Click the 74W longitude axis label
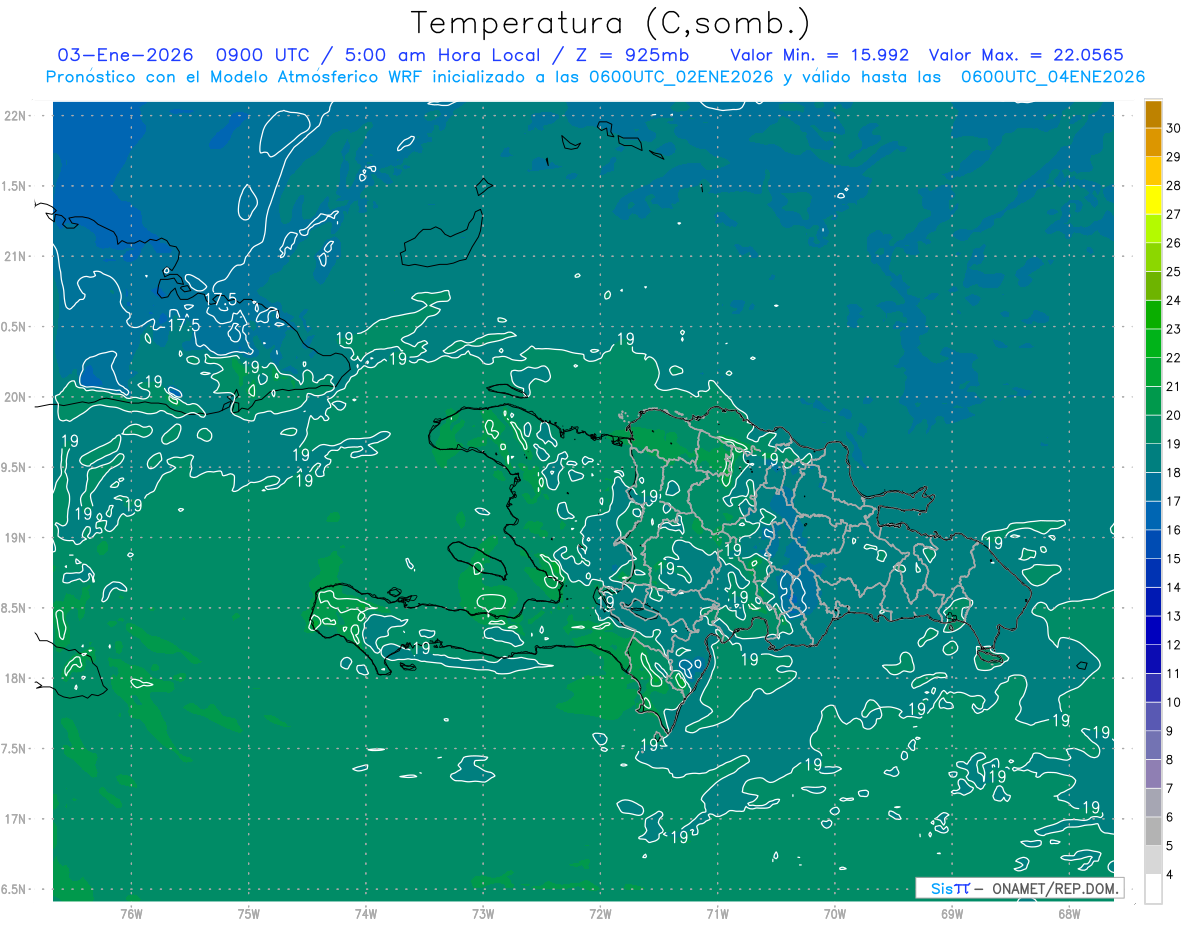 365,913
